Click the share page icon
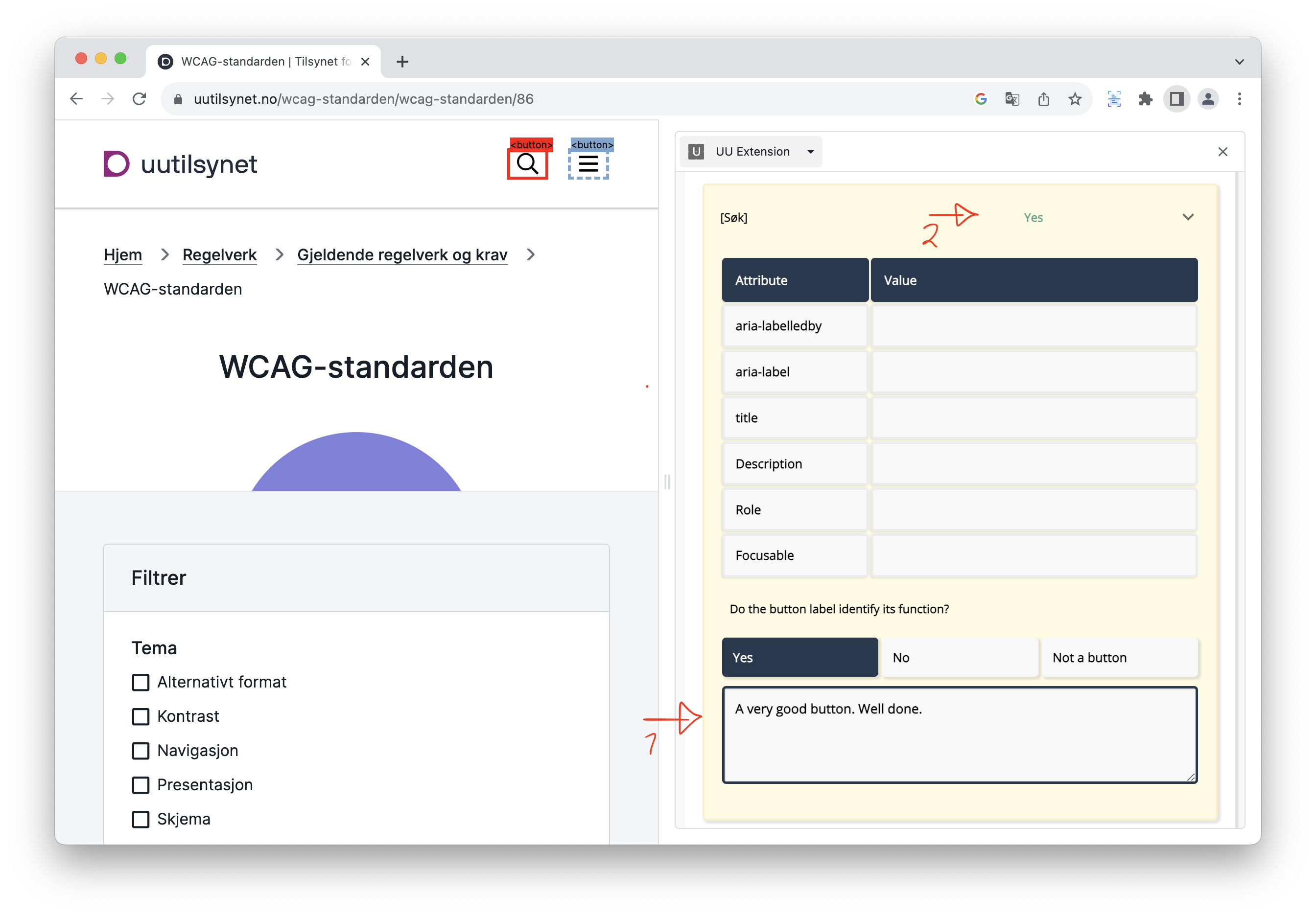The image size is (1316, 917). click(x=1043, y=99)
